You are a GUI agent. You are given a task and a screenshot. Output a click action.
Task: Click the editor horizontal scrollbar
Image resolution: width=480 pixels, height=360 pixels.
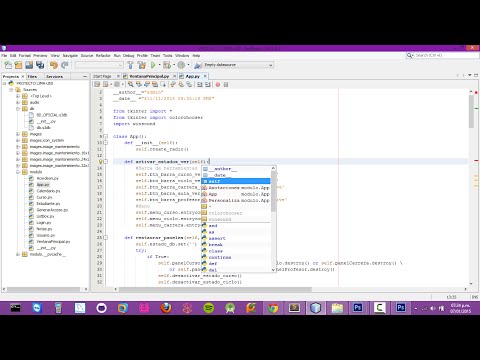[x=215, y=289]
